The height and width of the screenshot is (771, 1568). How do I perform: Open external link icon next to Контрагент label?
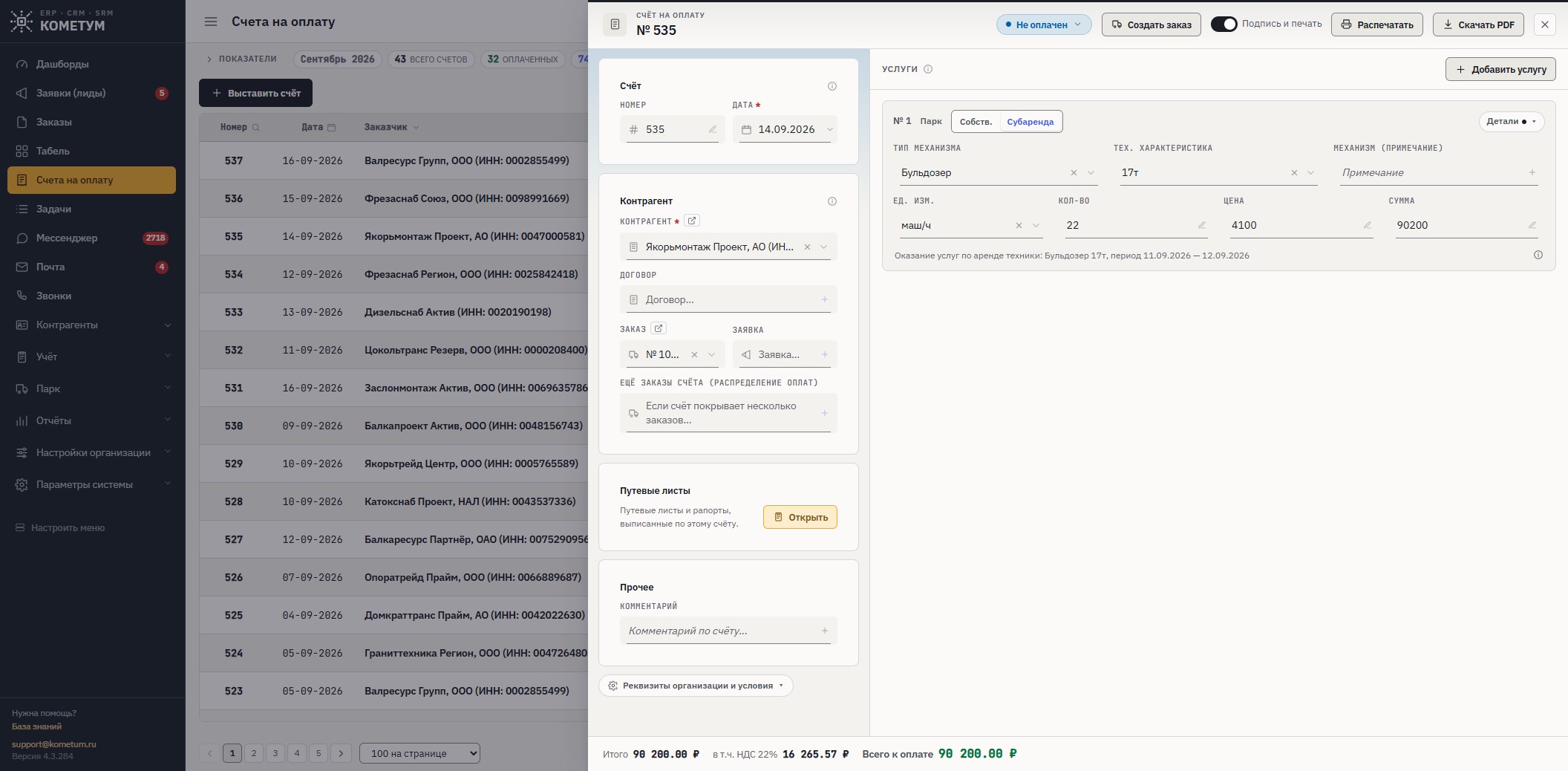692,221
